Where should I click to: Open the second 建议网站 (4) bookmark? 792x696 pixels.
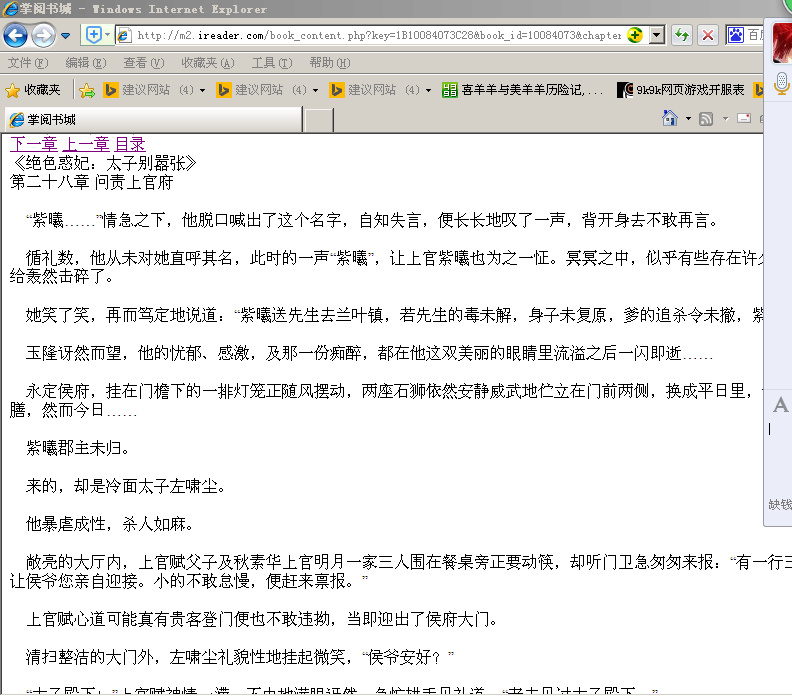point(262,90)
